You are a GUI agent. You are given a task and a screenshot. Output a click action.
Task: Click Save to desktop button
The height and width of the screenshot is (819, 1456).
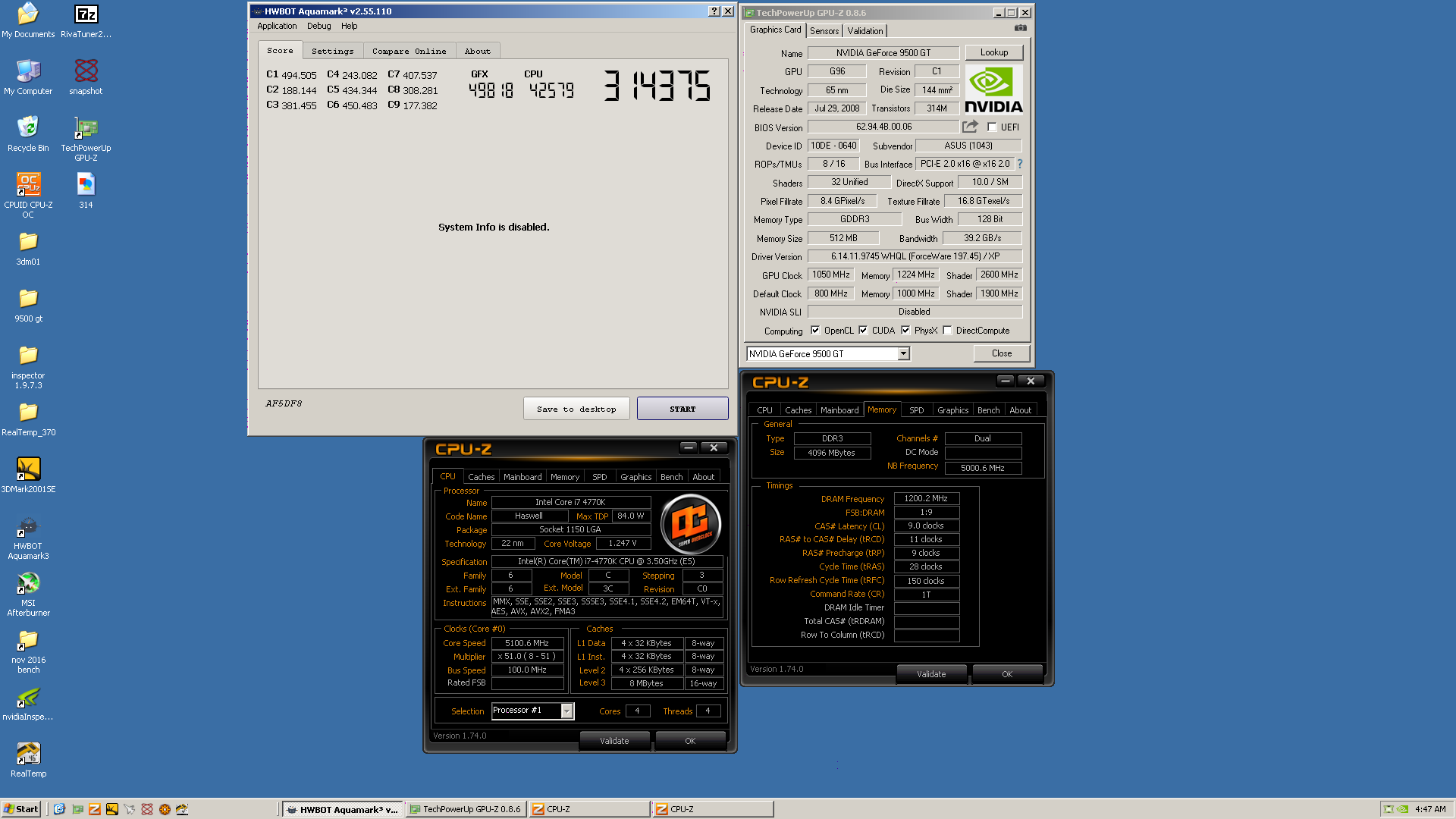pos(576,409)
